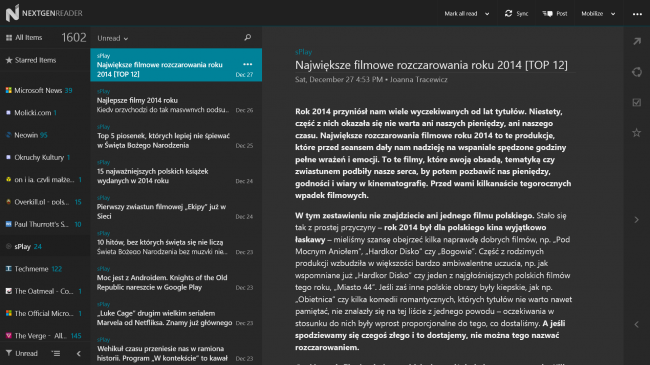Expand the Mobilize dropdown arrow

point(613,14)
